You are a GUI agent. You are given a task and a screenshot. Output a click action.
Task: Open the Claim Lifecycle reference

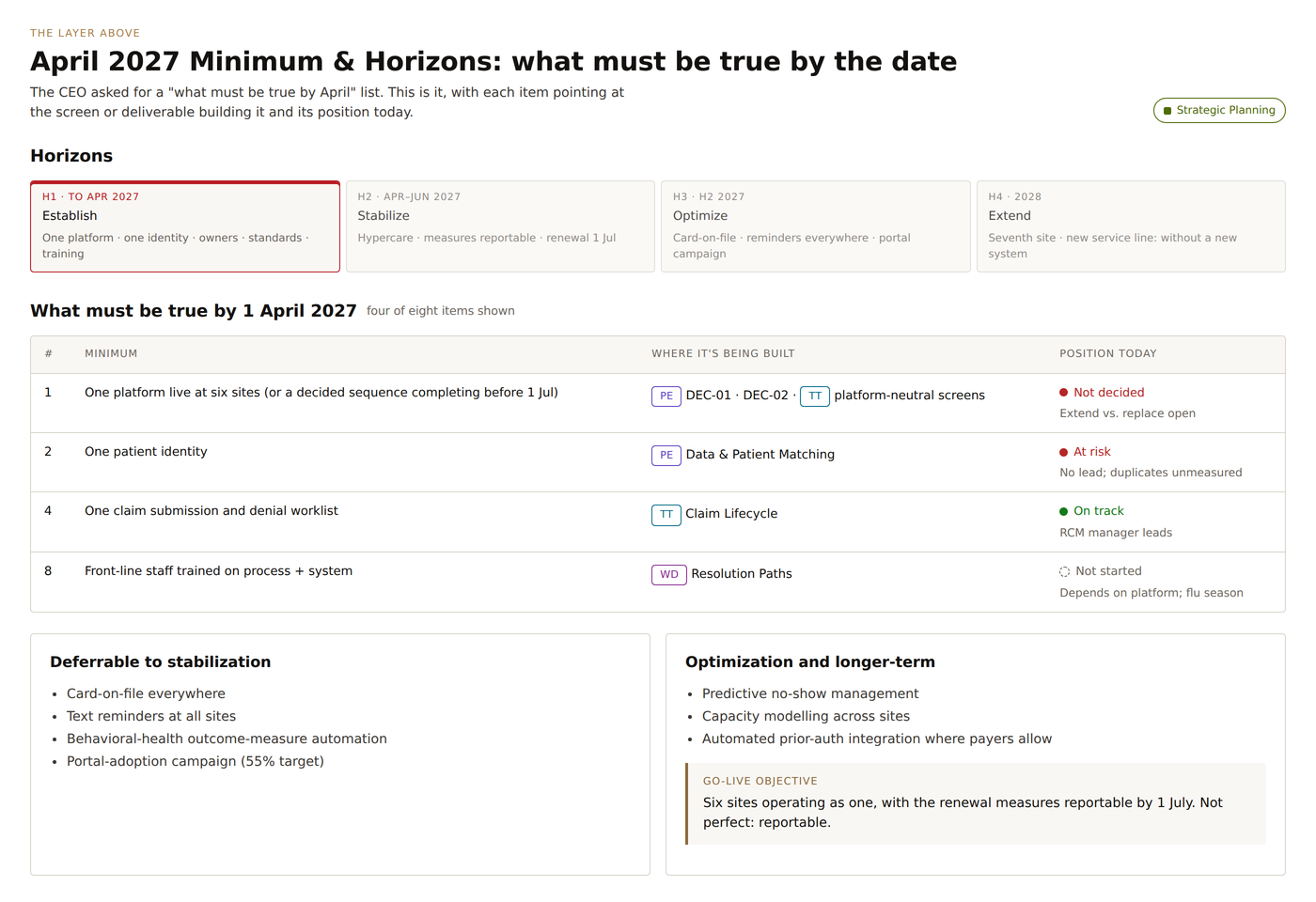click(x=731, y=514)
